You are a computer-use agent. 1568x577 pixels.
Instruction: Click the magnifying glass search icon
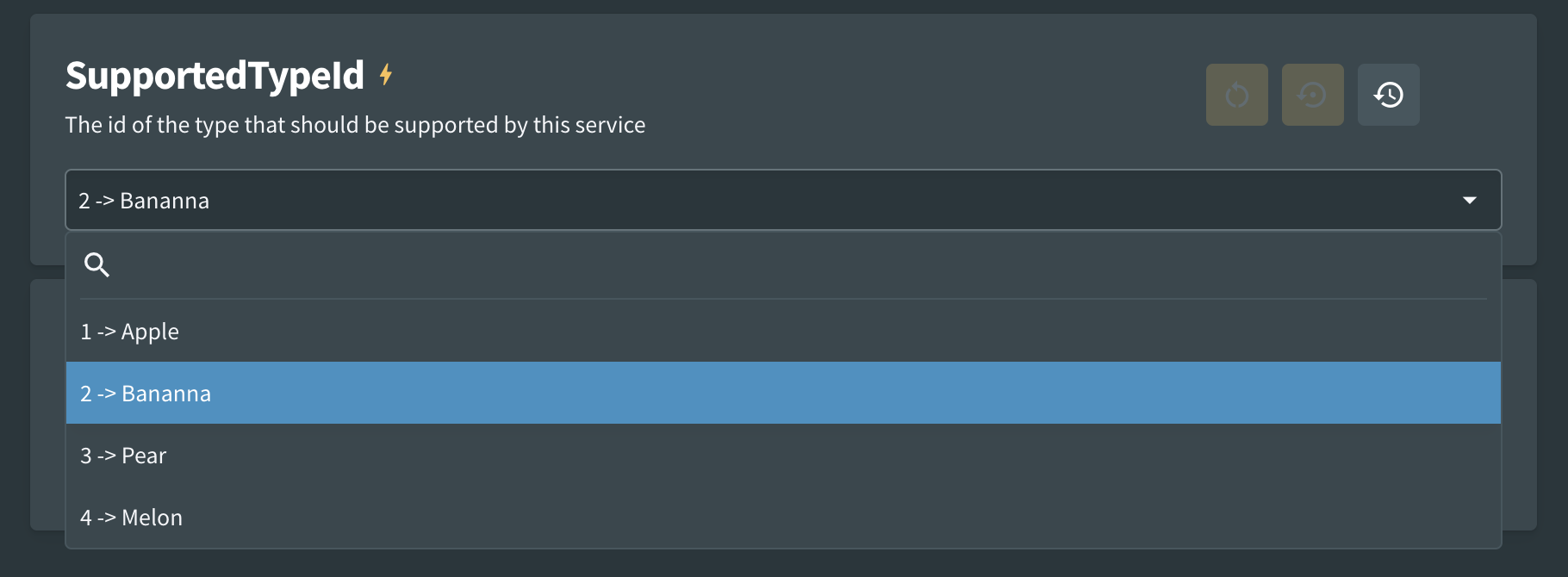pos(96,264)
